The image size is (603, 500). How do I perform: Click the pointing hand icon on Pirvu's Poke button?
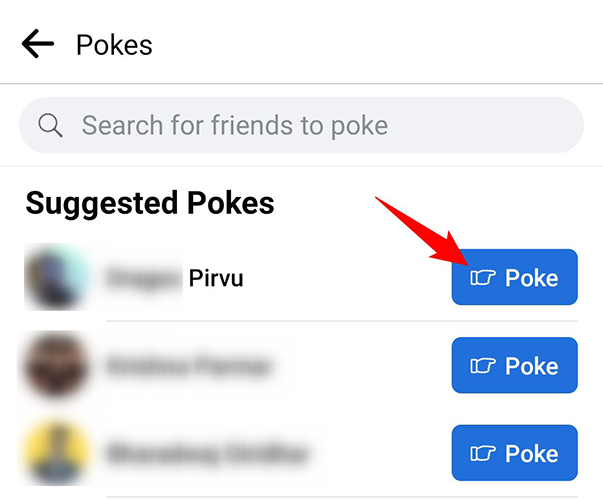click(482, 278)
